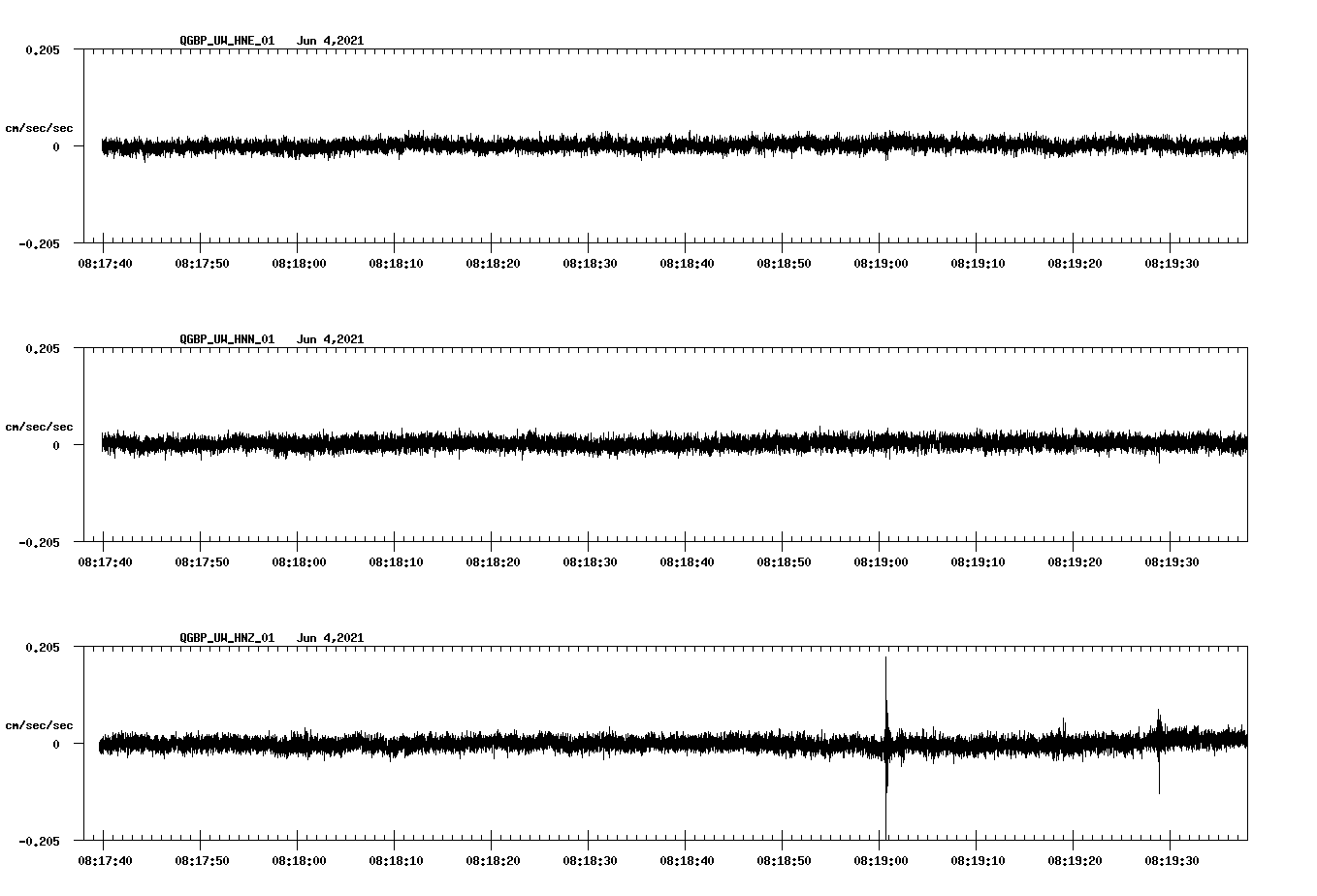The image size is (1317, 896).
Task: Click the 08:18:30 time label under HNZ plot
Action: tap(591, 861)
